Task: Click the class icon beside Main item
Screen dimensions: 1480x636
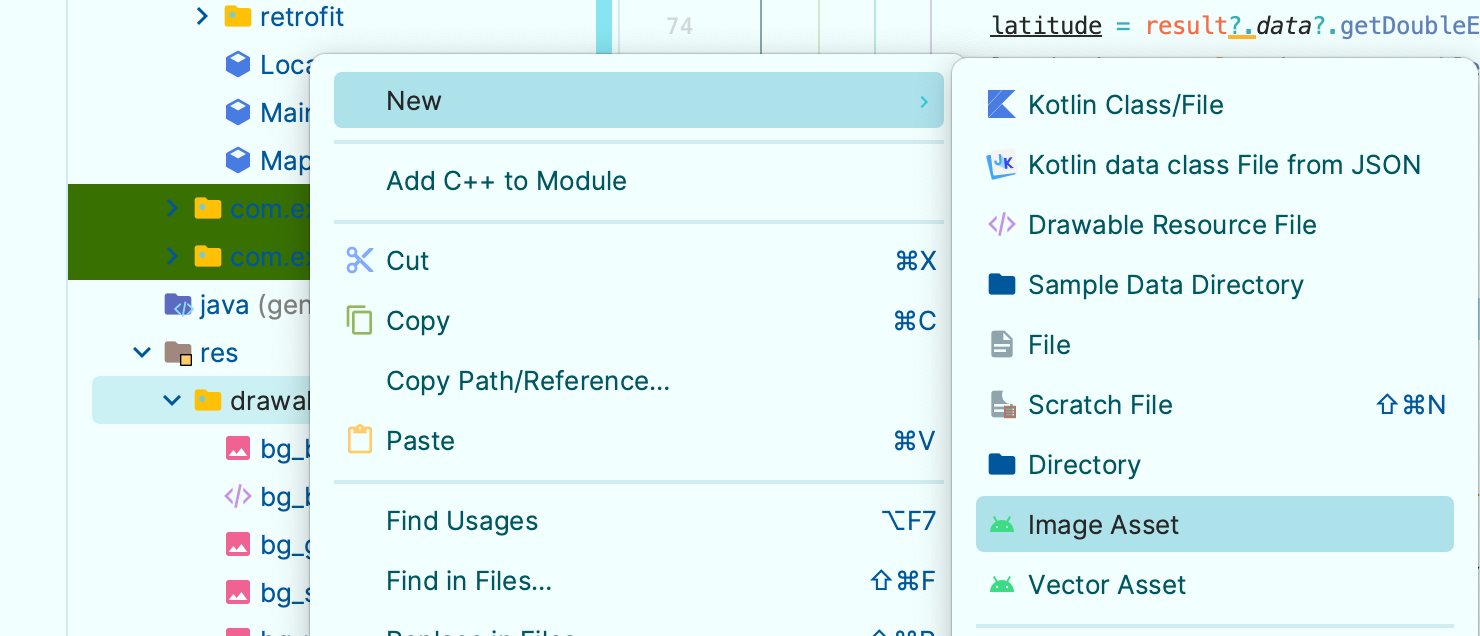Action: pyautogui.click(x=238, y=112)
